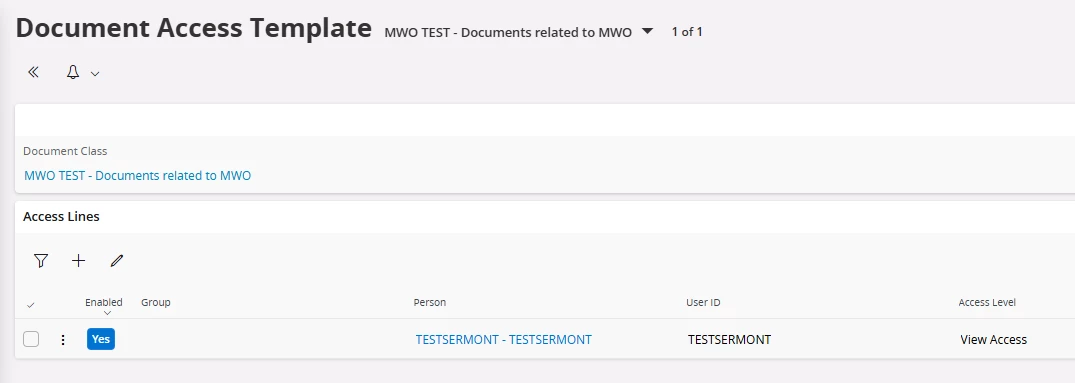Edit access lines with the pencil icon

(x=117, y=260)
